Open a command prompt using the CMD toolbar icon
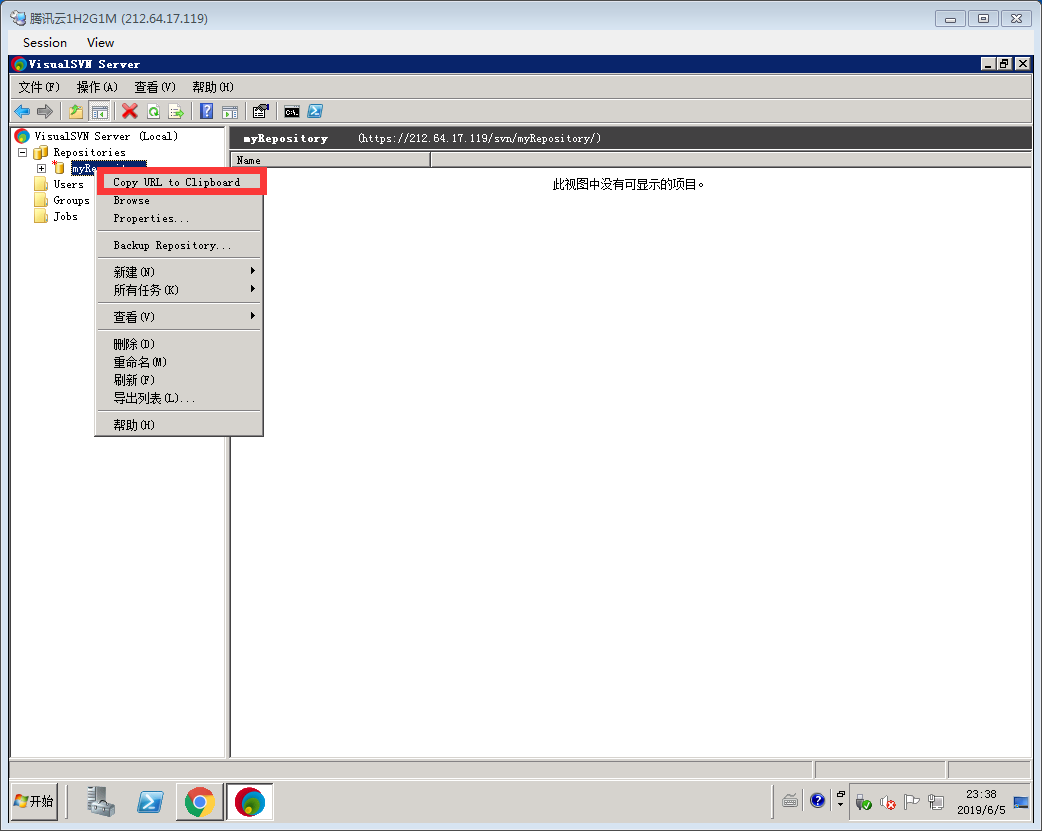The width and height of the screenshot is (1042, 831). [293, 111]
